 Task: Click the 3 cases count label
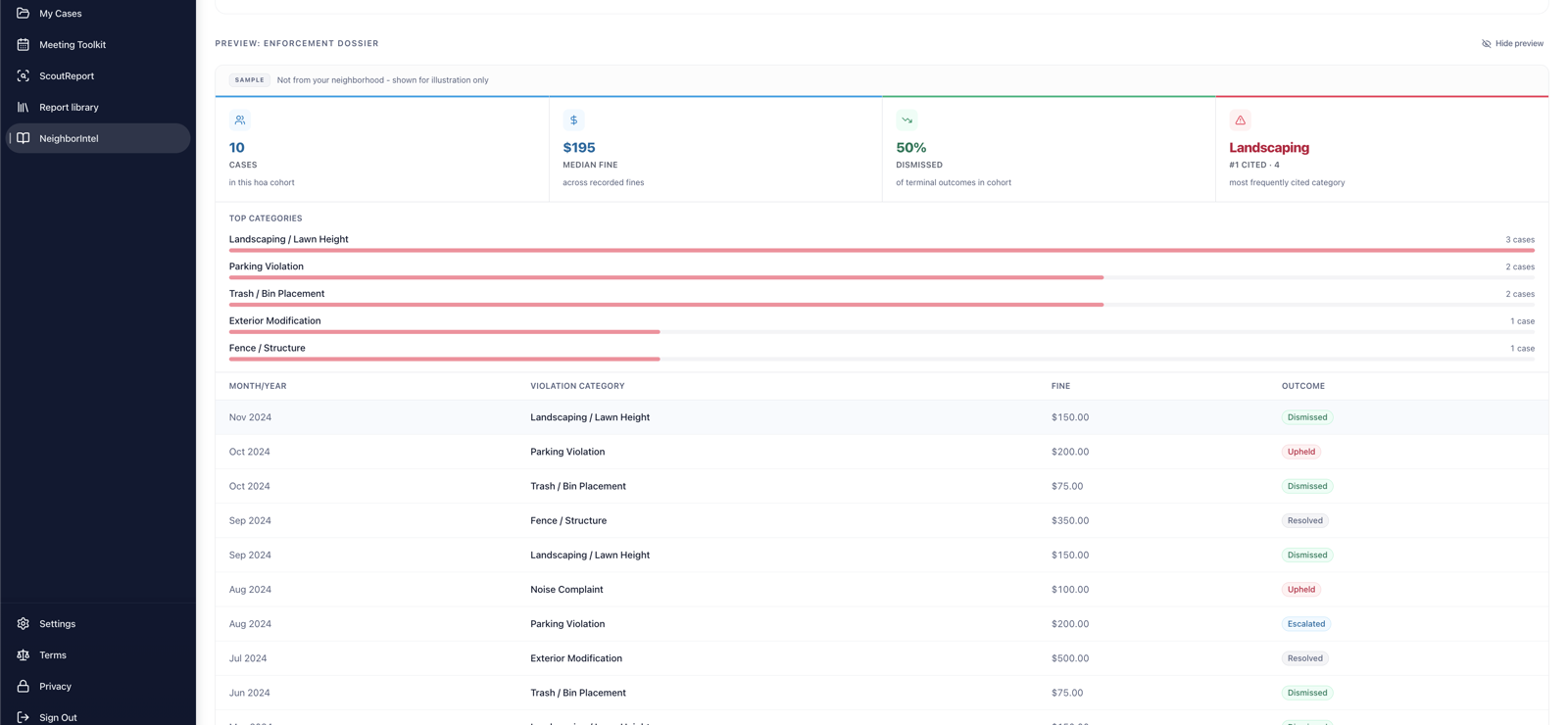pyautogui.click(x=1520, y=240)
